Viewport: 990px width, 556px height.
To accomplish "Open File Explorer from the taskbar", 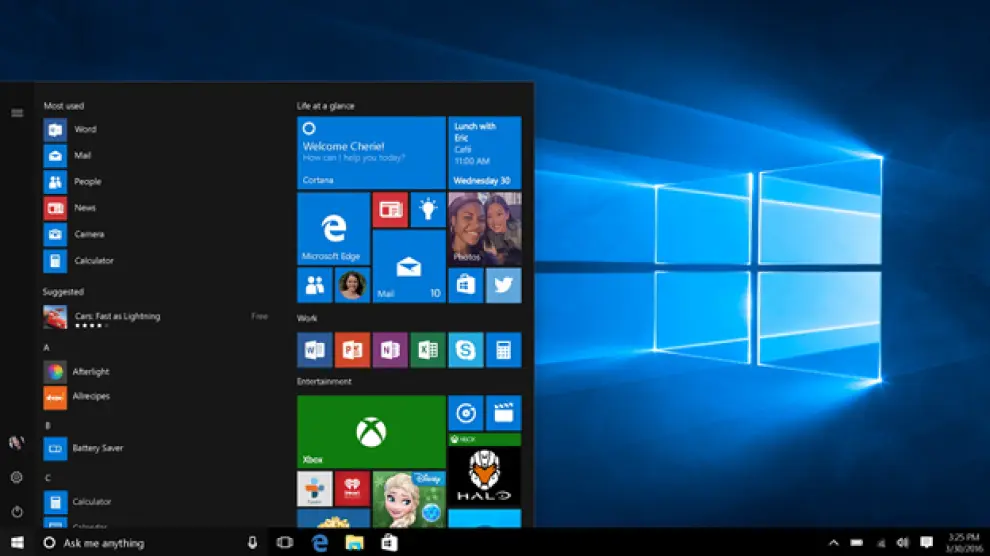I will click(354, 543).
